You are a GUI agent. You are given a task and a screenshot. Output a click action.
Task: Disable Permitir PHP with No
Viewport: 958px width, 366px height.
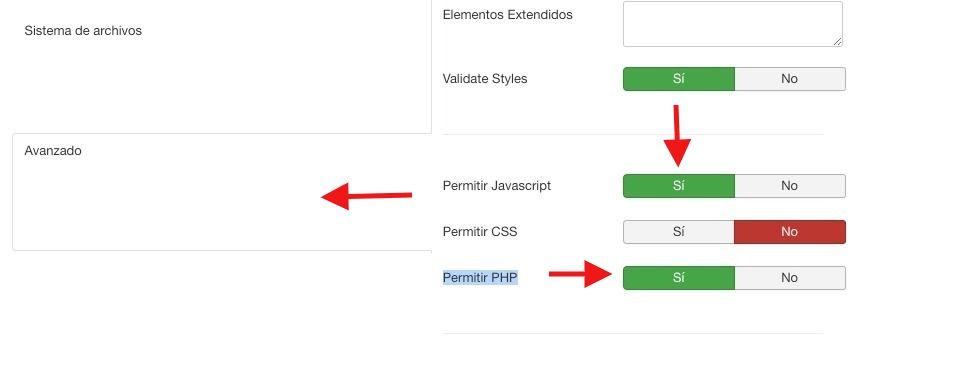(789, 278)
